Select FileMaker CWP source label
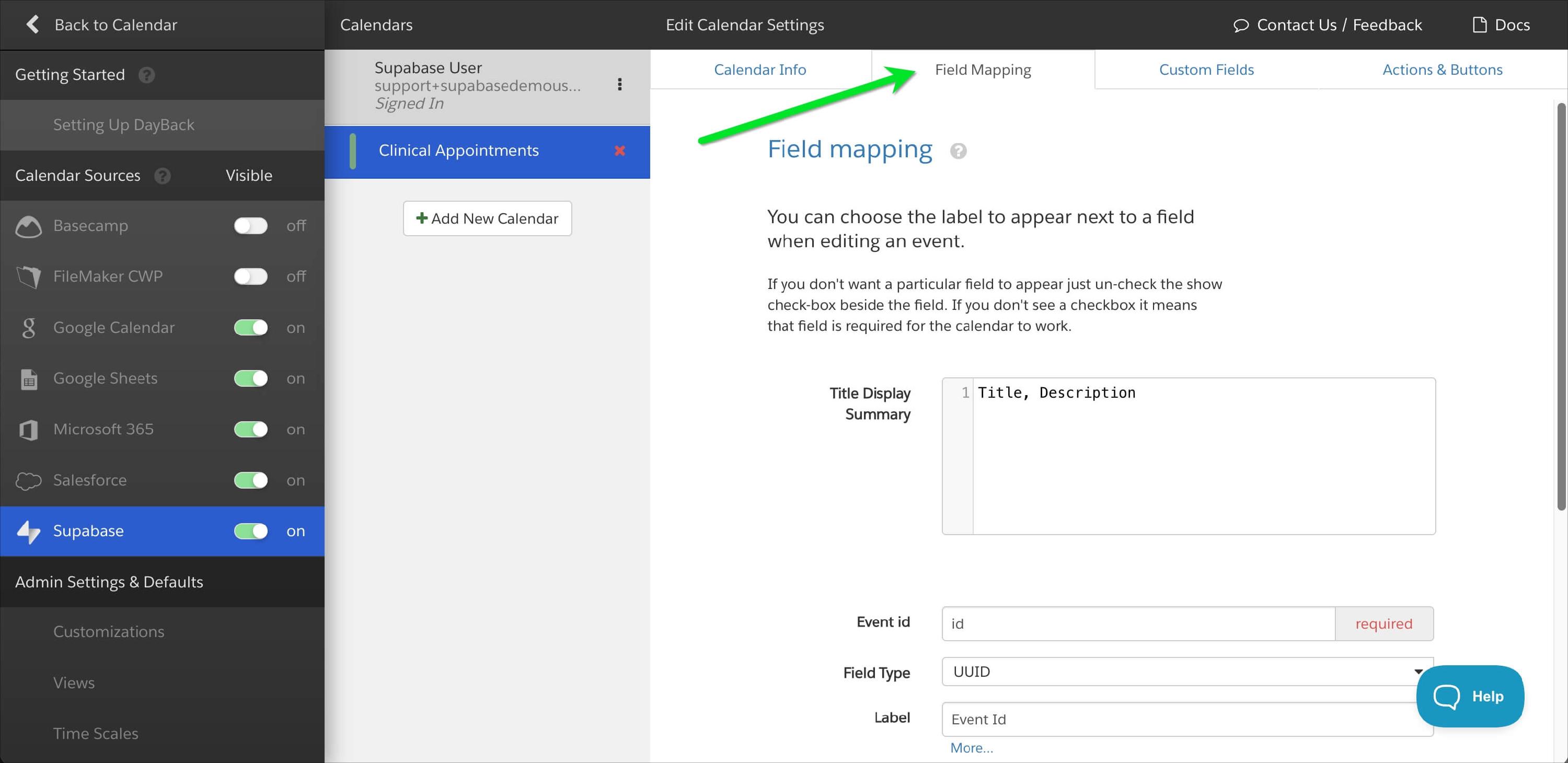Screen dimensions: 1568x763 click(108, 276)
